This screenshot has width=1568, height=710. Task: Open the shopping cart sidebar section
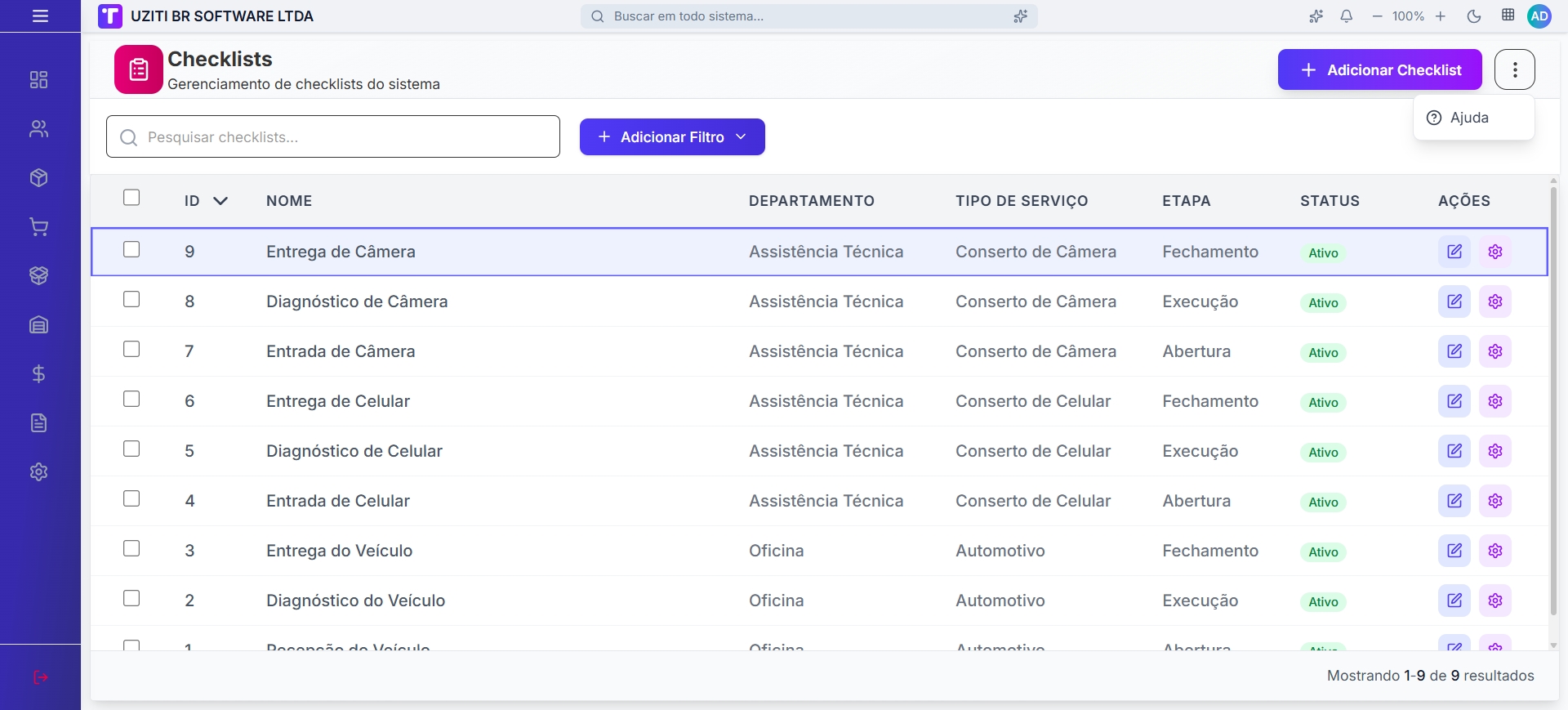(x=38, y=227)
